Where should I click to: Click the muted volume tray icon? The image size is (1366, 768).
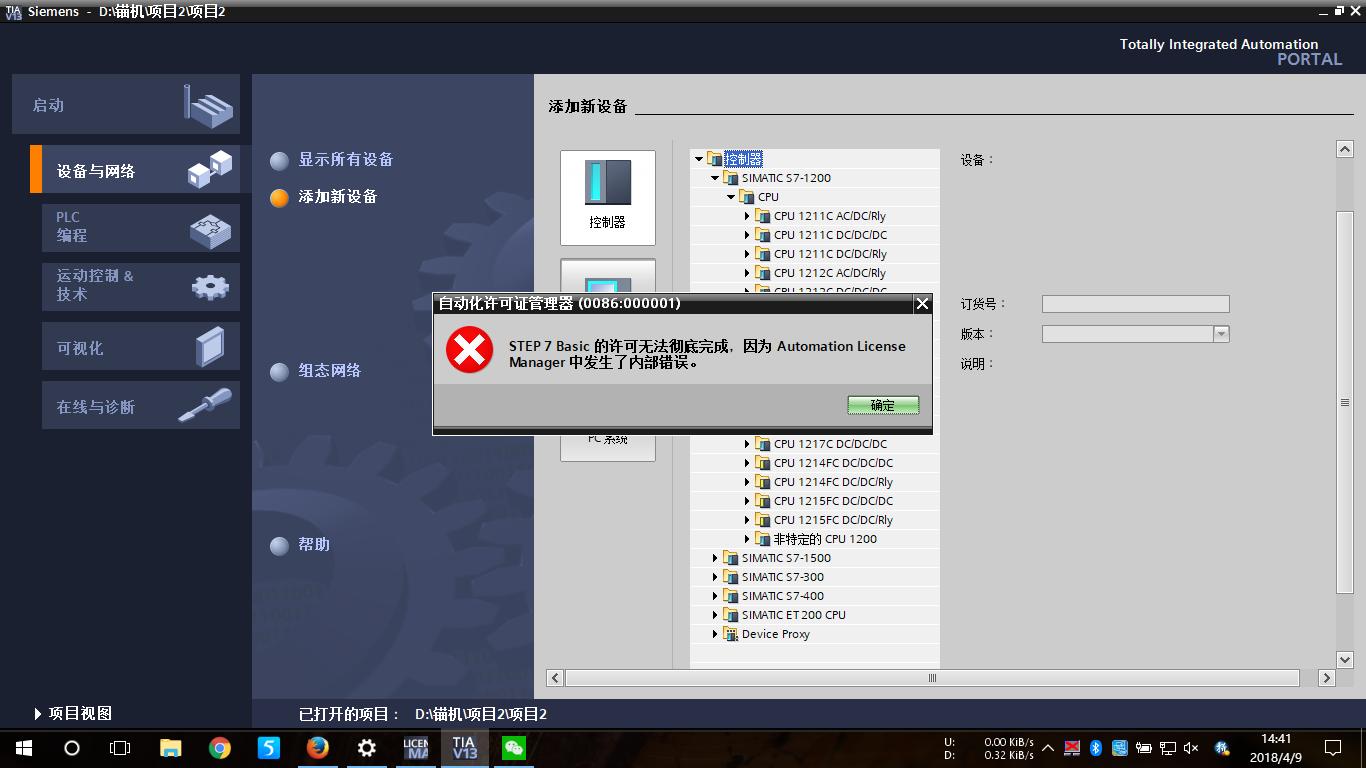pyautogui.click(x=1192, y=747)
